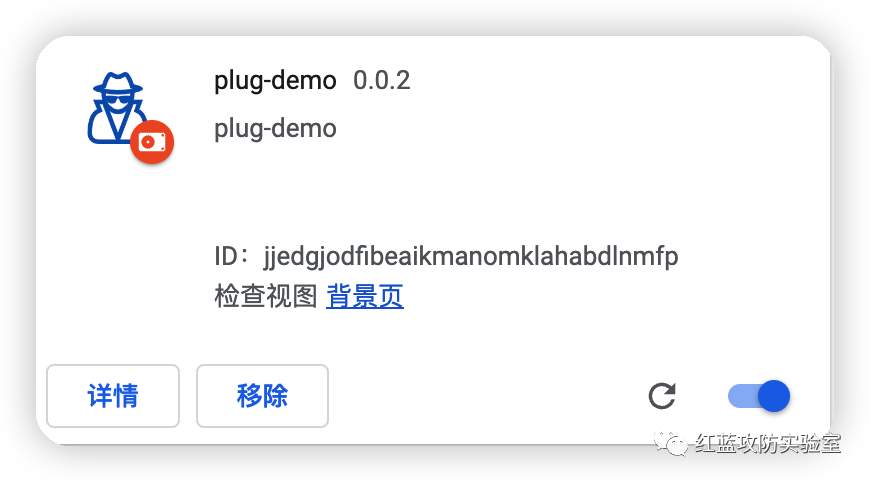The width and height of the screenshot is (870, 482).
Task: Click the 检查视图 inspect views label
Action: coord(266,296)
